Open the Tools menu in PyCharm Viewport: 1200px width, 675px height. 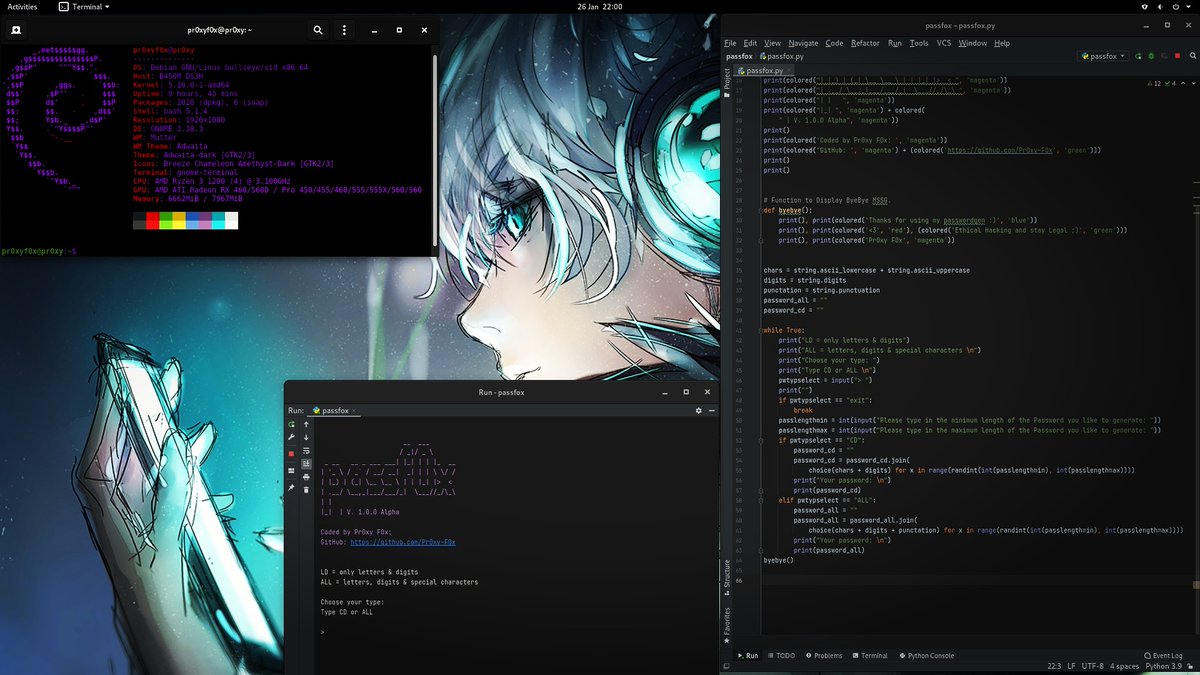(919, 43)
